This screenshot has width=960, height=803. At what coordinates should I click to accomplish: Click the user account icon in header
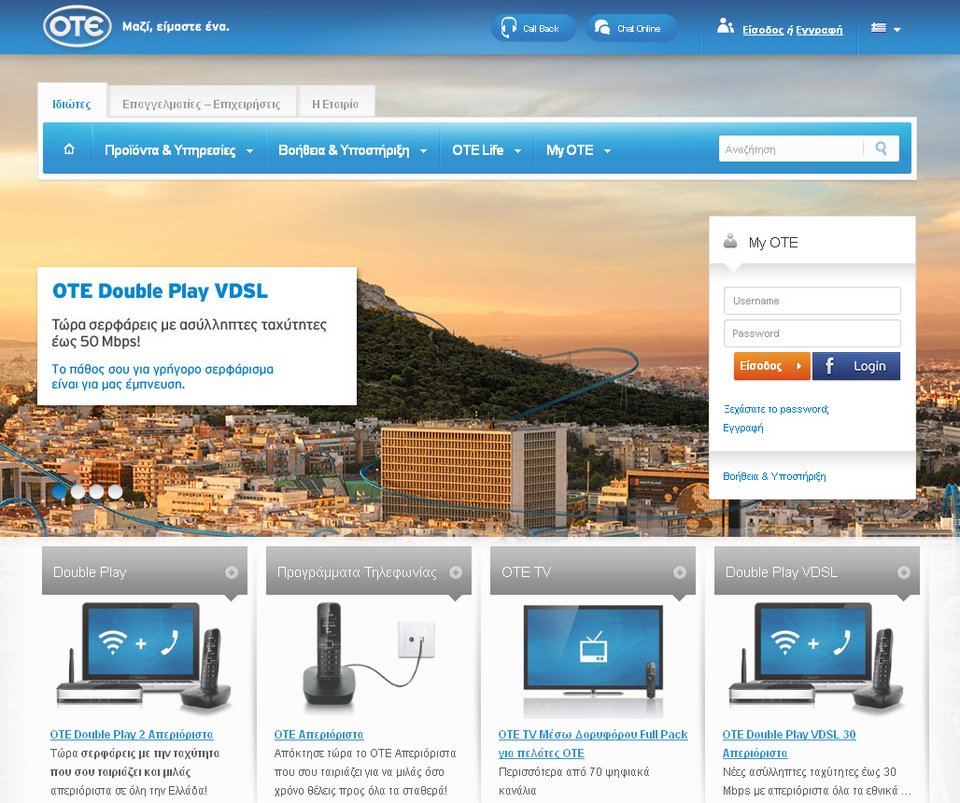725,26
